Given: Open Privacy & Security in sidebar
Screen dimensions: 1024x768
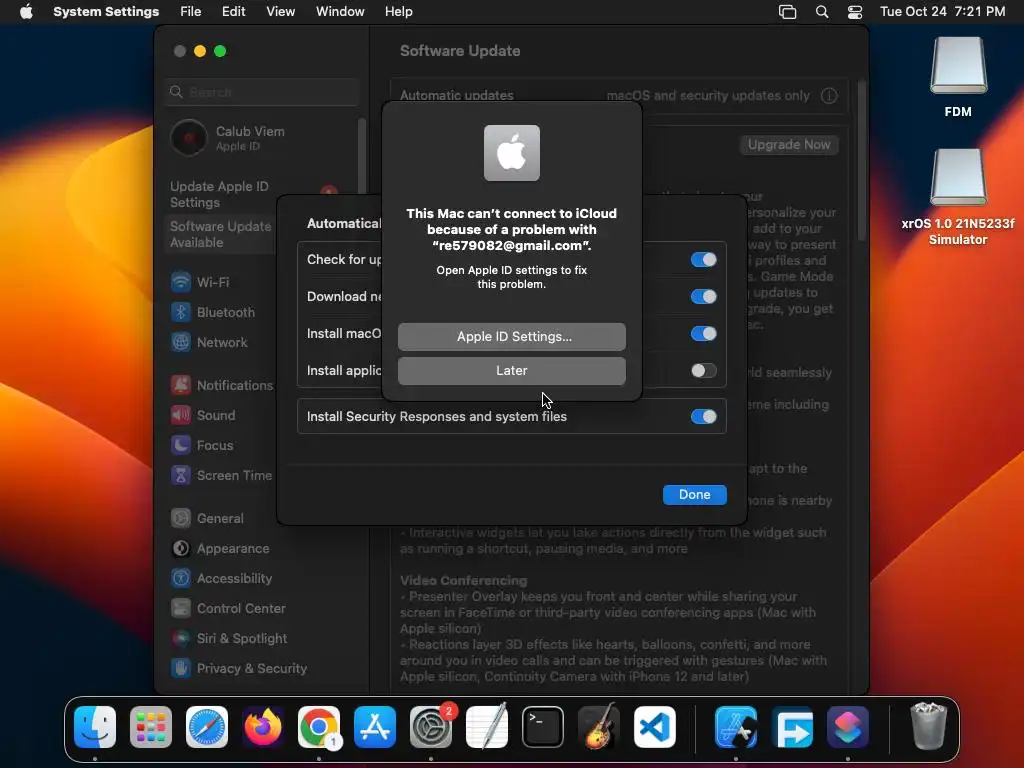Looking at the screenshot, I should 239,669.
